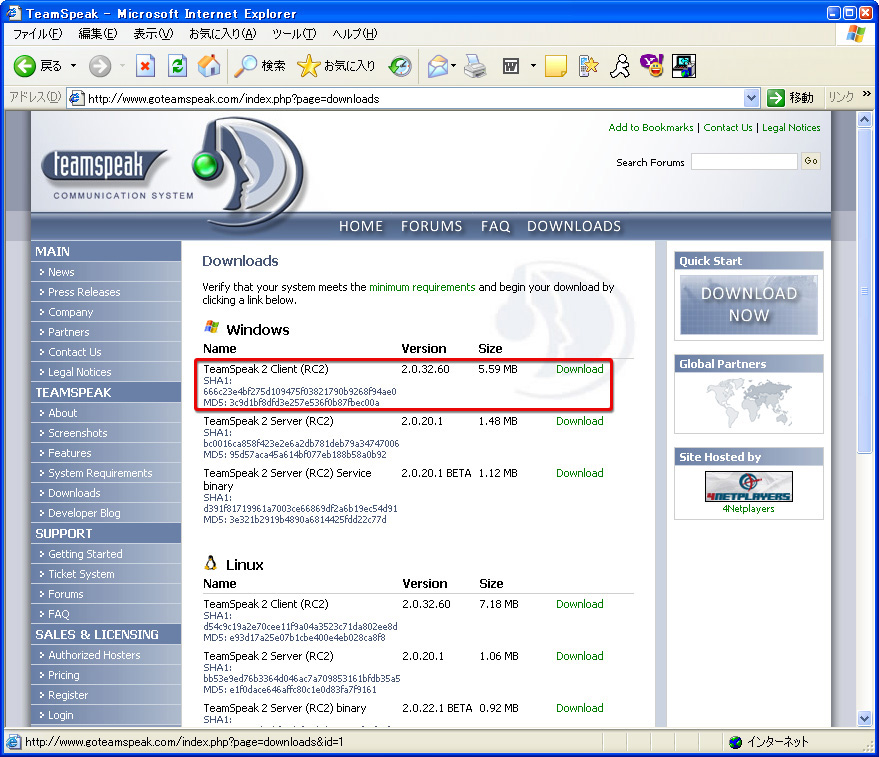Viewport: 879px width, 757px height.
Task: Download Windows TeamSpeak 2 Server 1.48 MB
Action: [x=580, y=421]
